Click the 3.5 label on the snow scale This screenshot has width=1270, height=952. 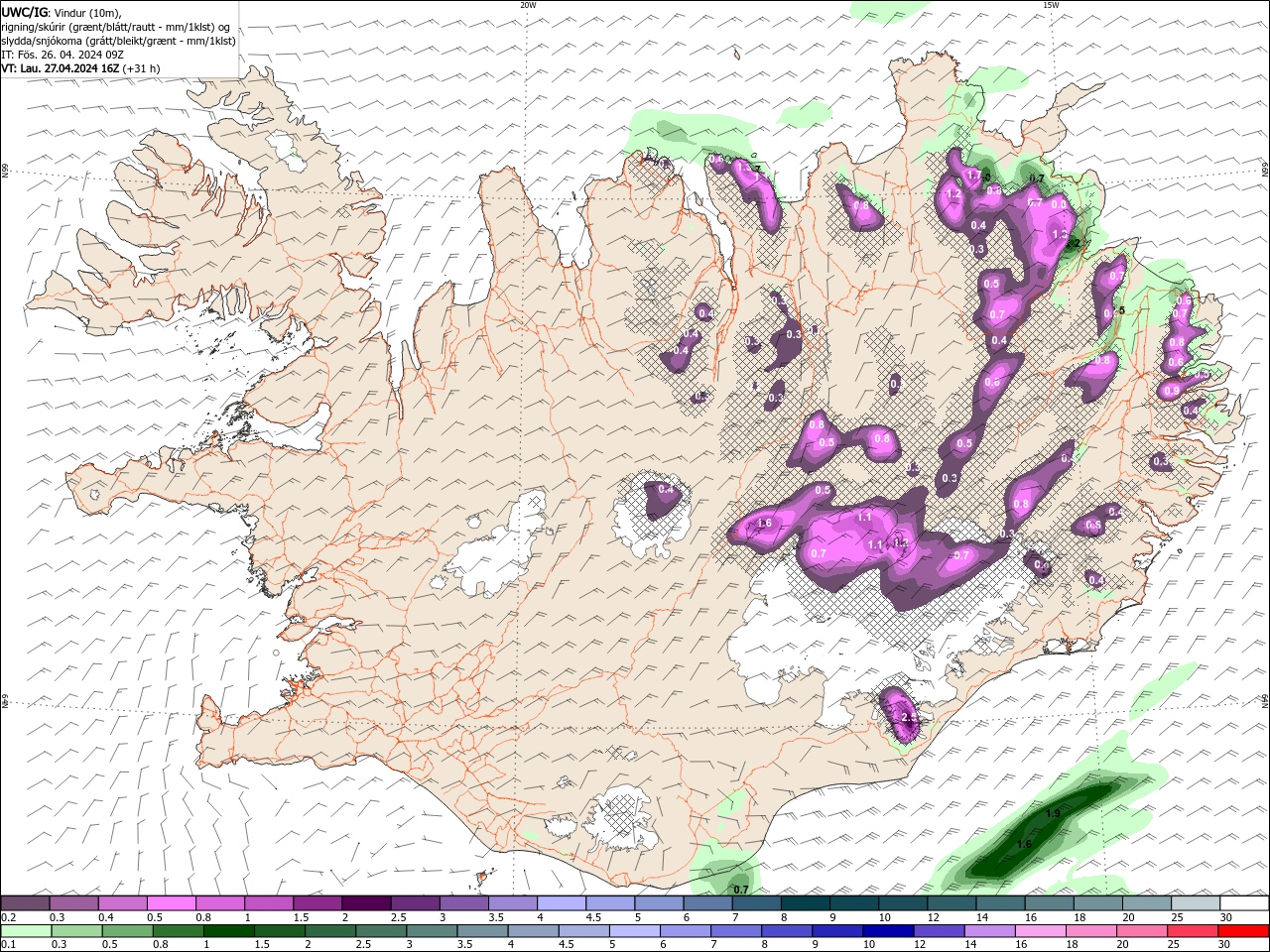(x=495, y=918)
